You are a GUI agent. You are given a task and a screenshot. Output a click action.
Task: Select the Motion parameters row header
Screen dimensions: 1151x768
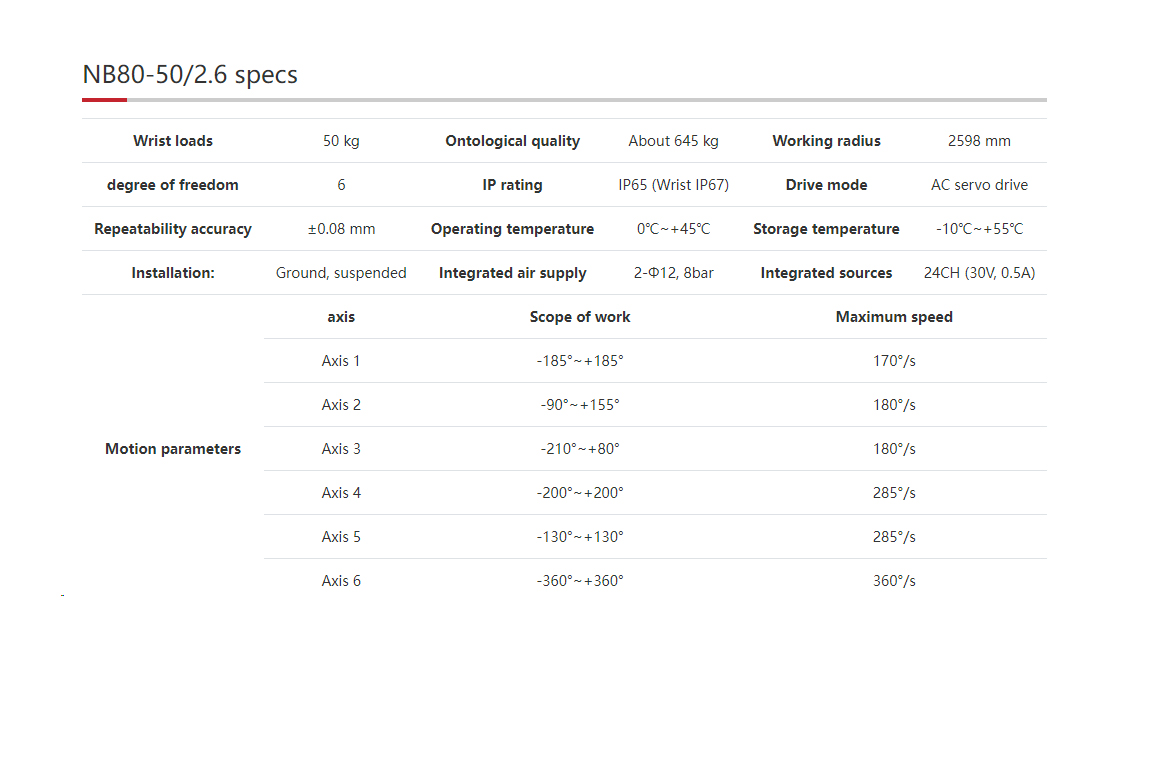173,449
